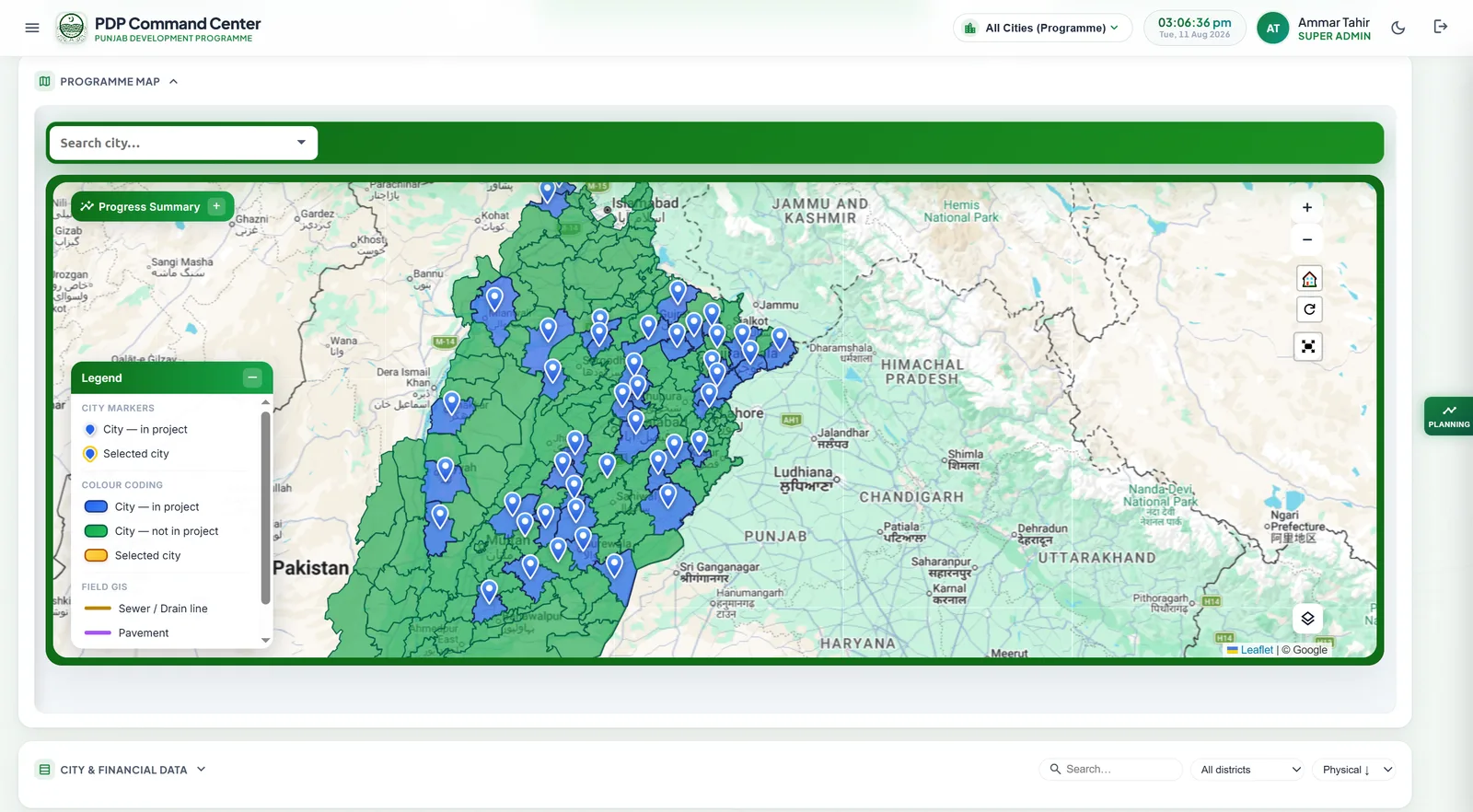Open the map layers switcher
Screen dimensions: 1473x812
point(1307,619)
